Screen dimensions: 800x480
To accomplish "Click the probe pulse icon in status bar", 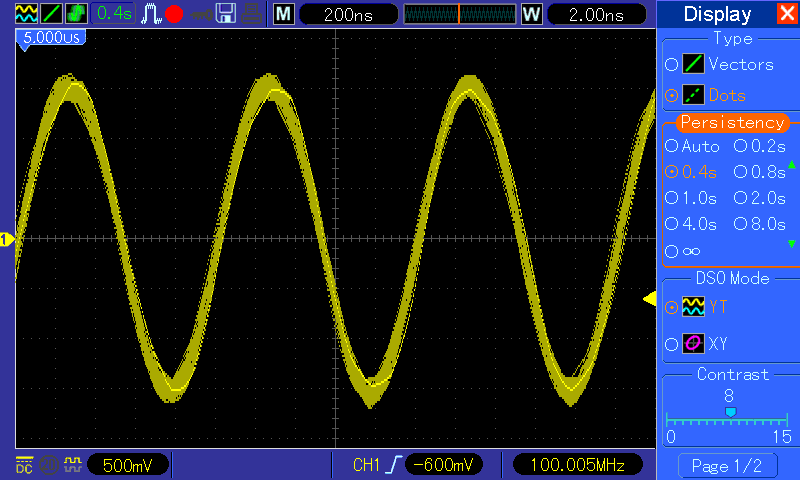I will [73, 464].
